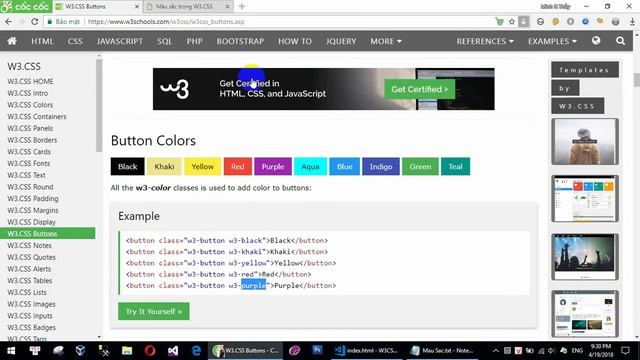Open the downloads icon at far right of toolbar
The image size is (640, 360).
[x=632, y=22]
